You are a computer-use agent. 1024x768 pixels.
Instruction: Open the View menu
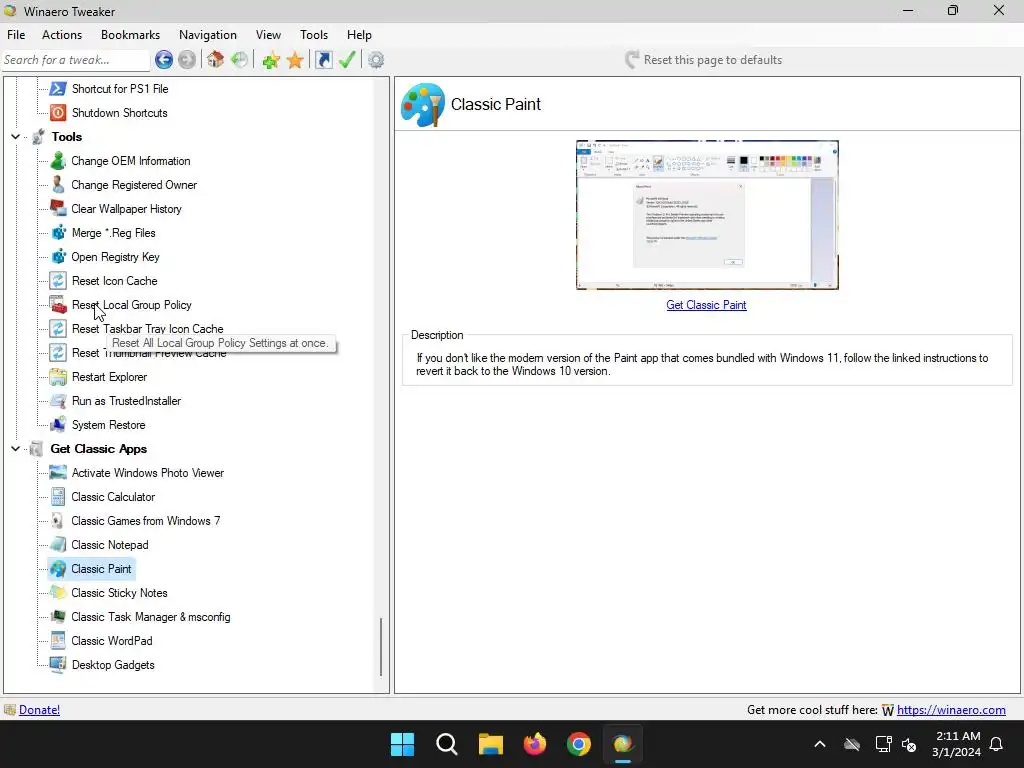tap(268, 35)
